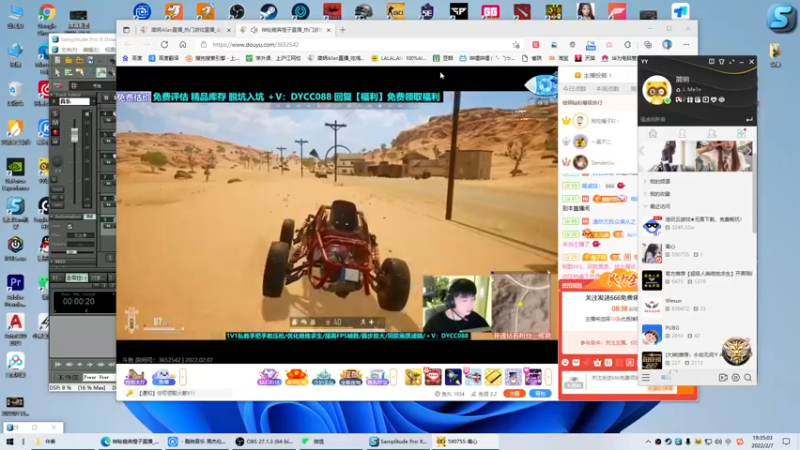Collapse 最近访问 section in YY
The image size is (800, 450).
[x=658, y=206]
